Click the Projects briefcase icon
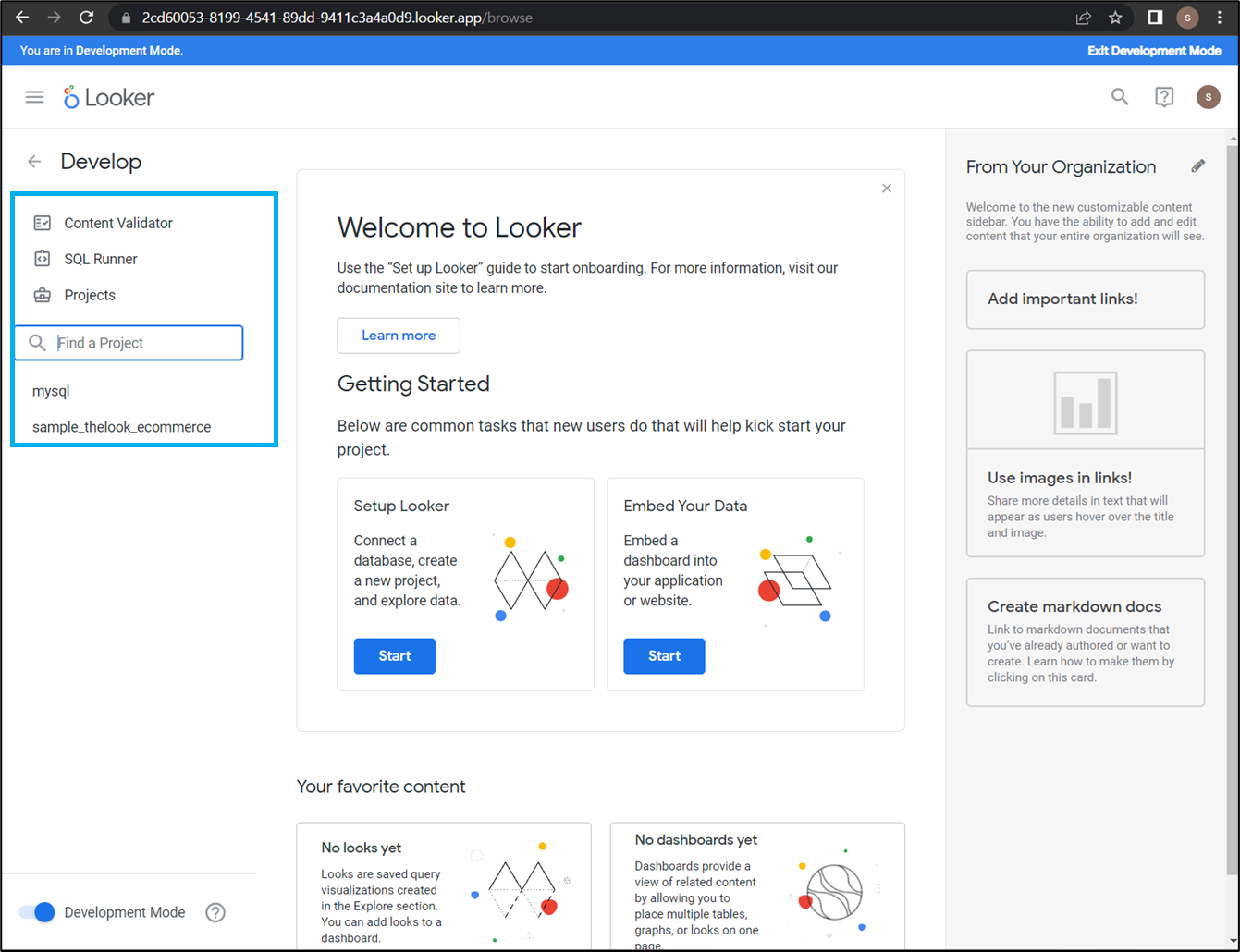Screen dimensions: 1240x952 pyautogui.click(x=42, y=296)
